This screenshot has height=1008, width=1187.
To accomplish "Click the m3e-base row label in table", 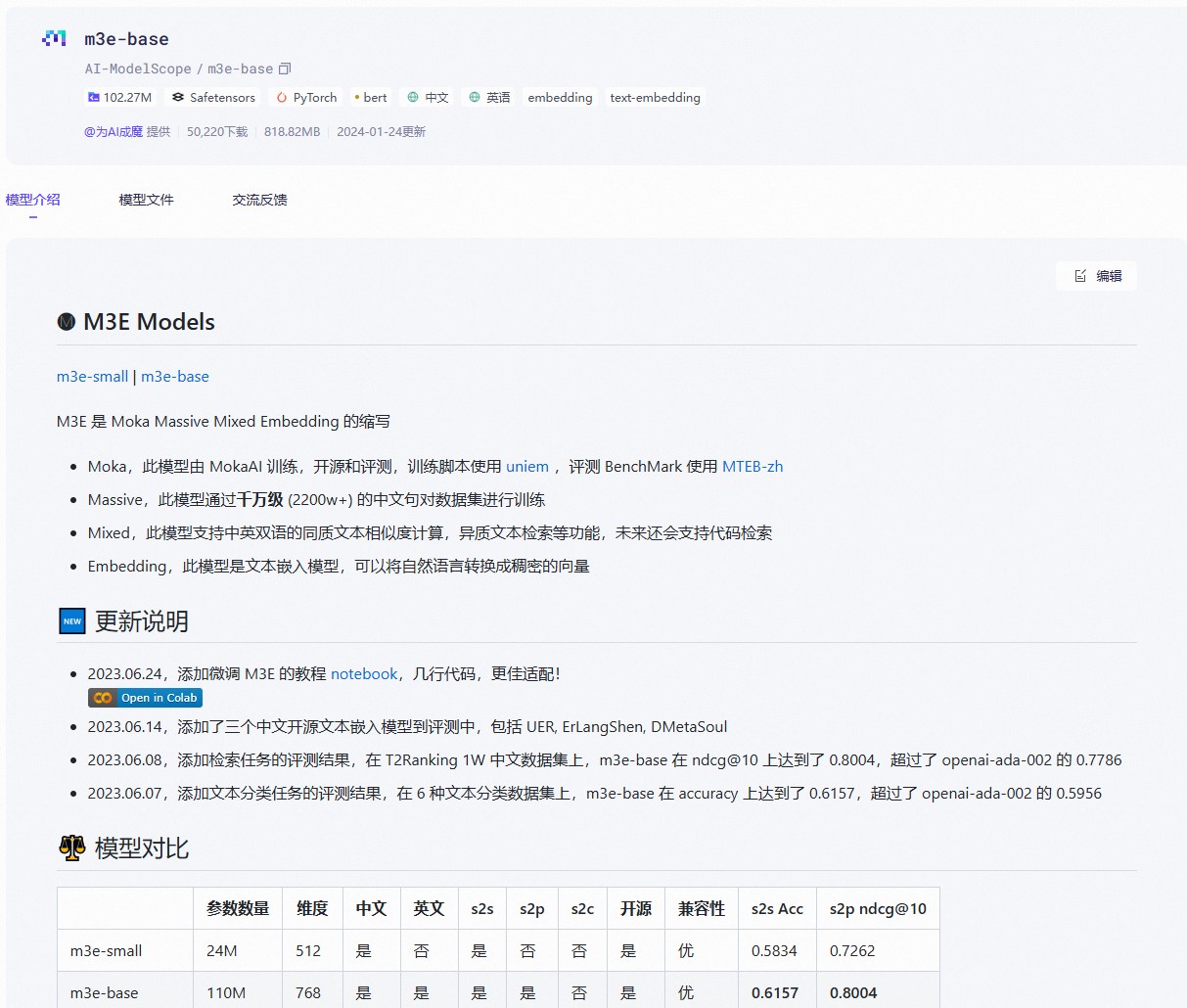I will (105, 993).
